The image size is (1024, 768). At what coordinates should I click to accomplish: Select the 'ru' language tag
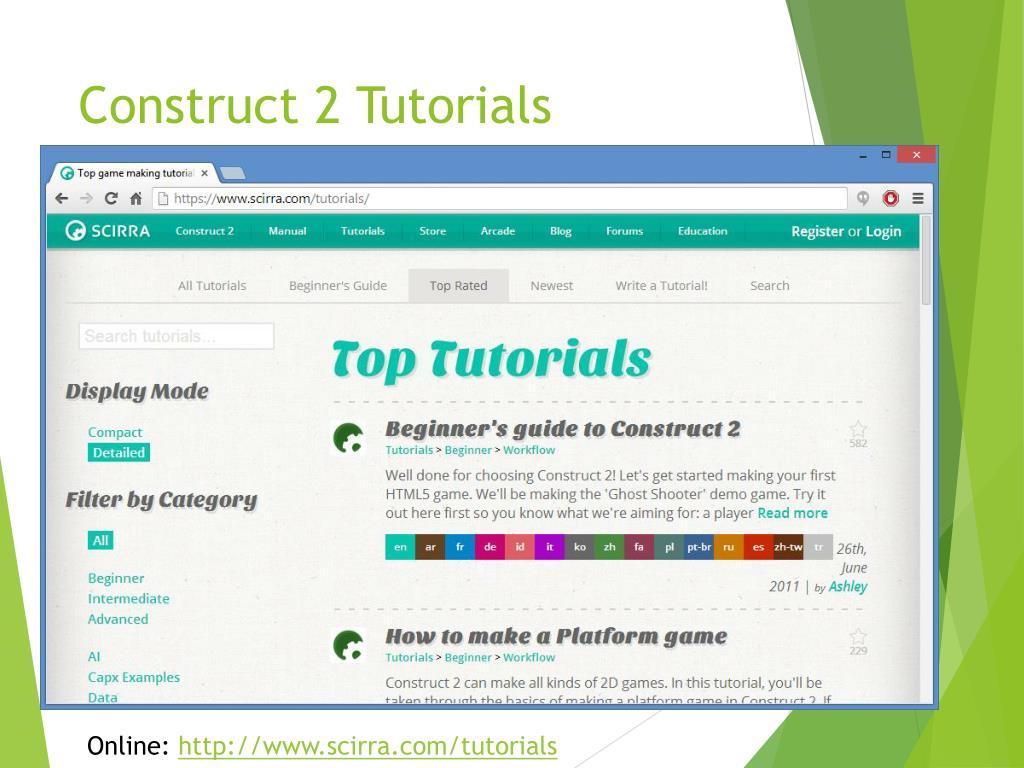729,547
